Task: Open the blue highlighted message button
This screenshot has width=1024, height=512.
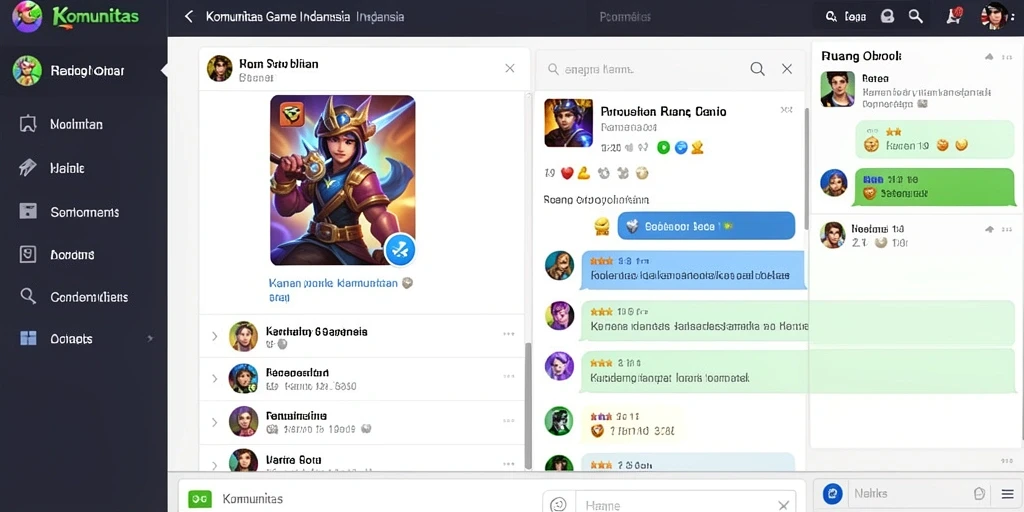Action: coord(706,226)
